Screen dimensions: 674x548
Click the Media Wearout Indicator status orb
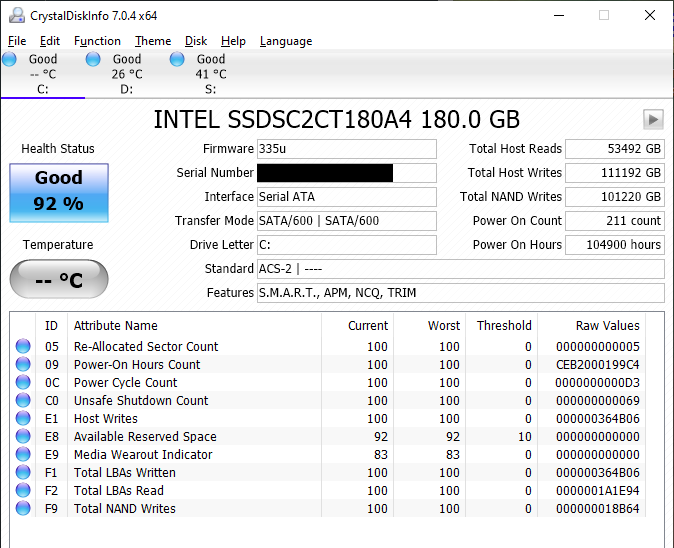point(23,455)
